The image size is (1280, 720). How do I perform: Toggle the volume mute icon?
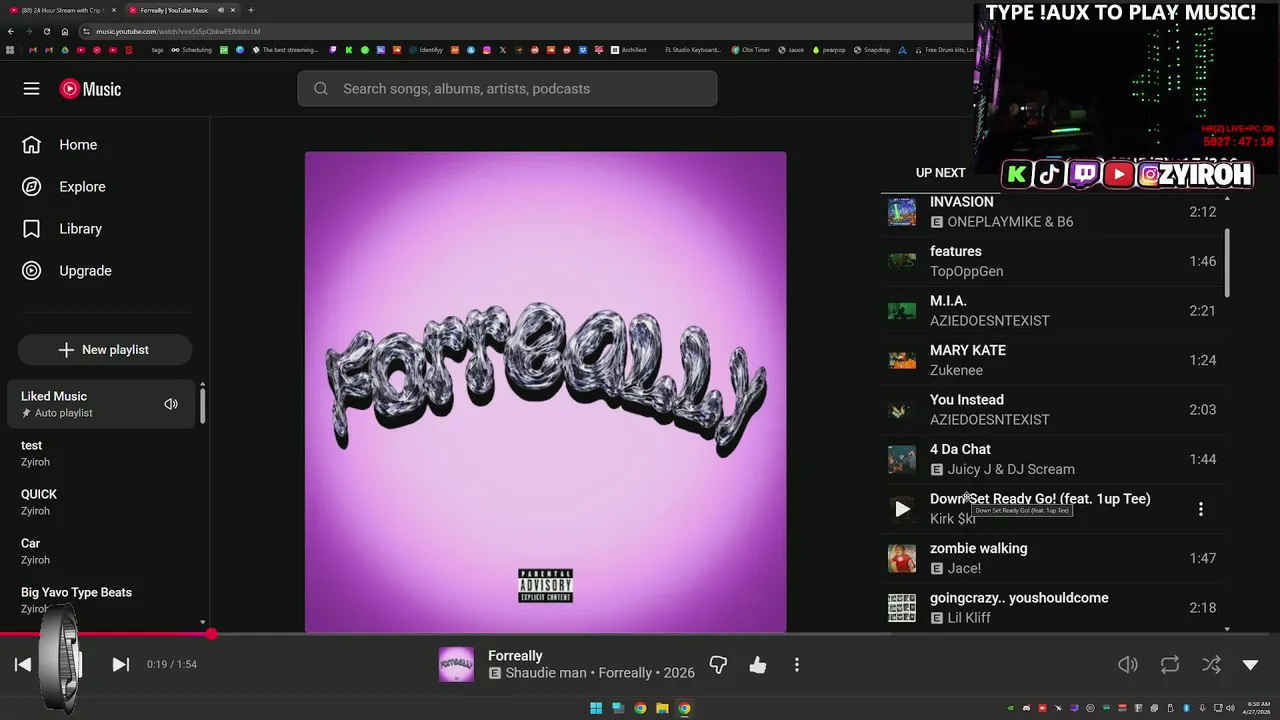pyautogui.click(x=1128, y=664)
